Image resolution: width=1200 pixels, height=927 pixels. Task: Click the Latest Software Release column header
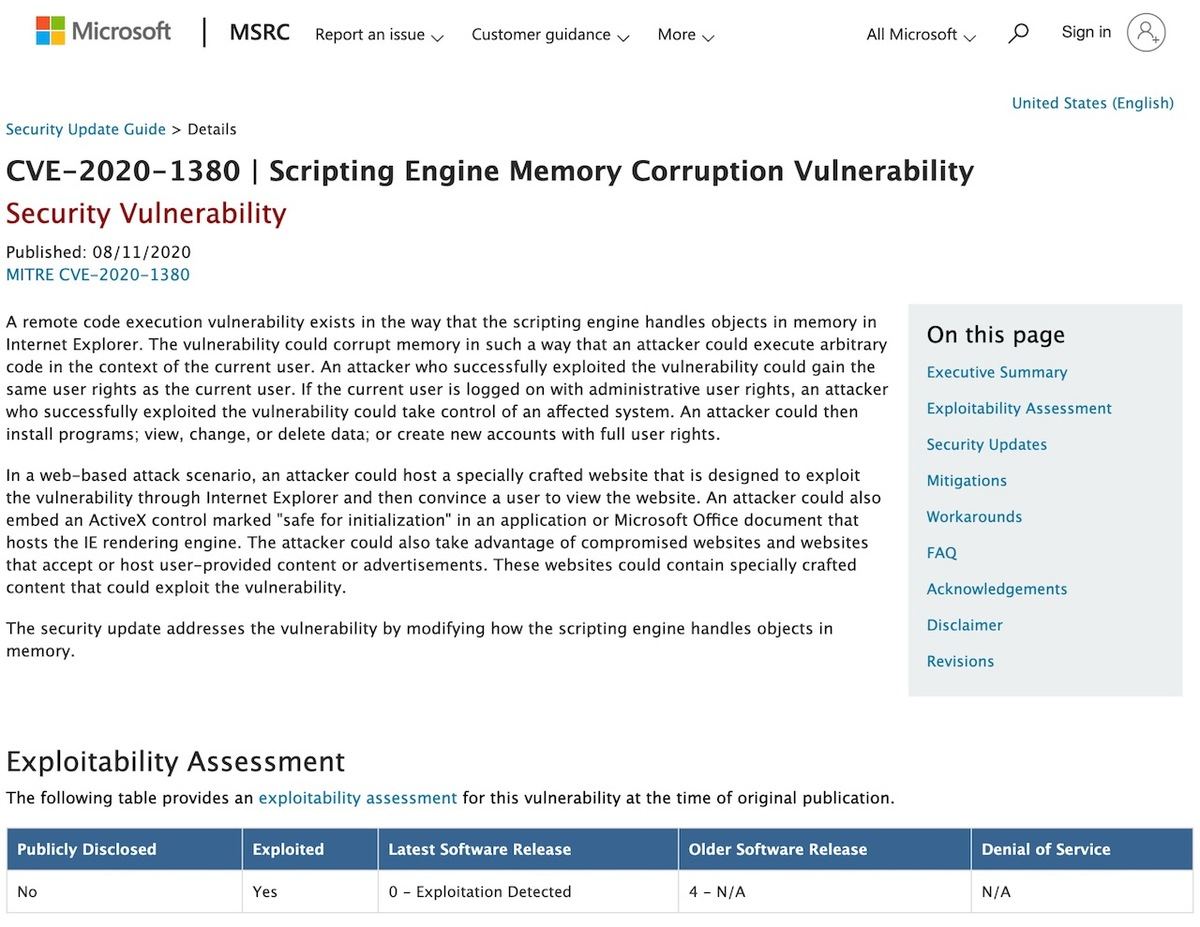tap(528, 849)
